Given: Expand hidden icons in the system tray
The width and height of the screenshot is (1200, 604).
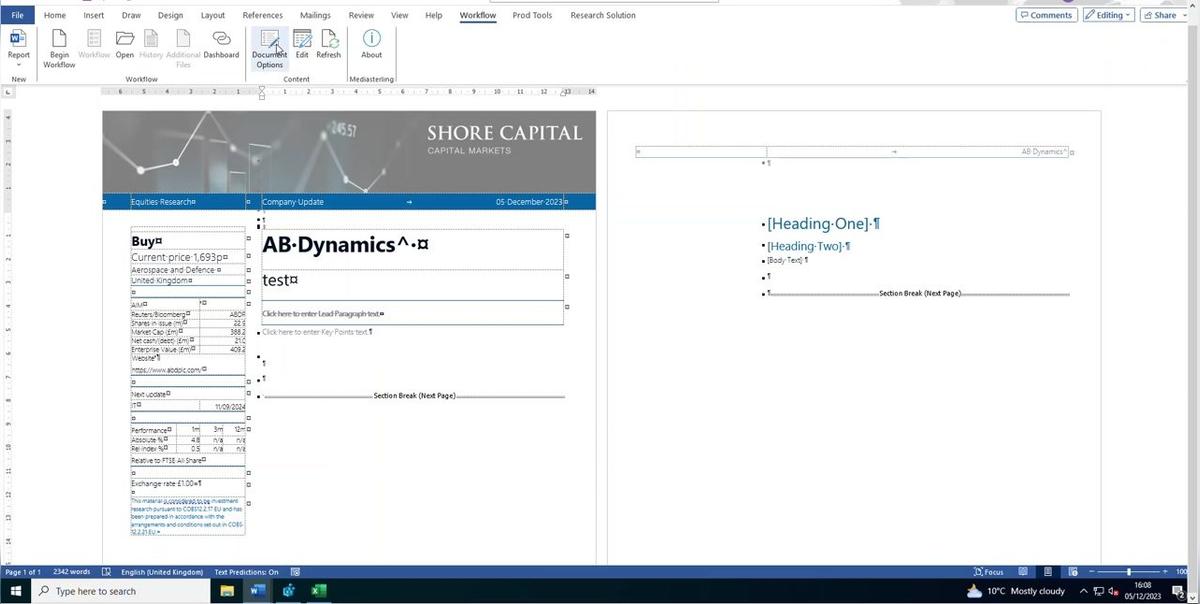Looking at the screenshot, I should coord(1084,591).
